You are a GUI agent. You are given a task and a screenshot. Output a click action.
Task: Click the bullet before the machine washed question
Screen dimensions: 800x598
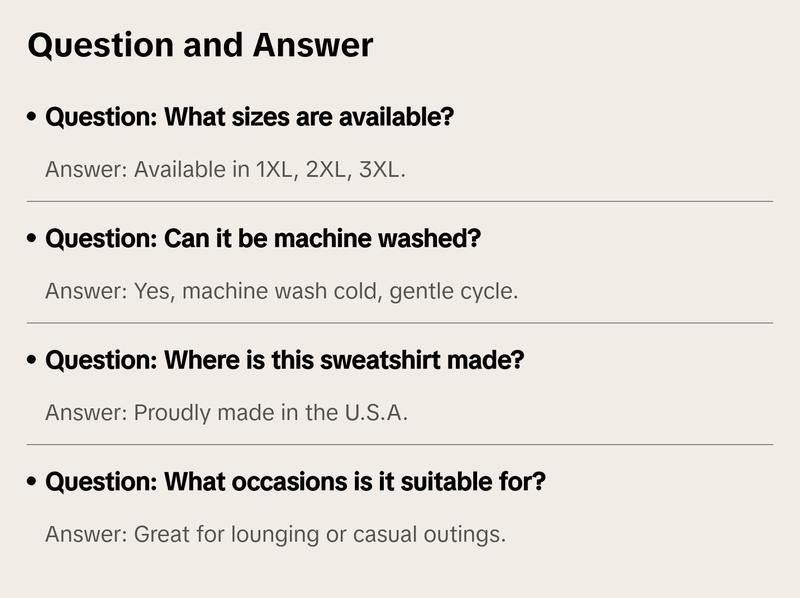click(33, 240)
